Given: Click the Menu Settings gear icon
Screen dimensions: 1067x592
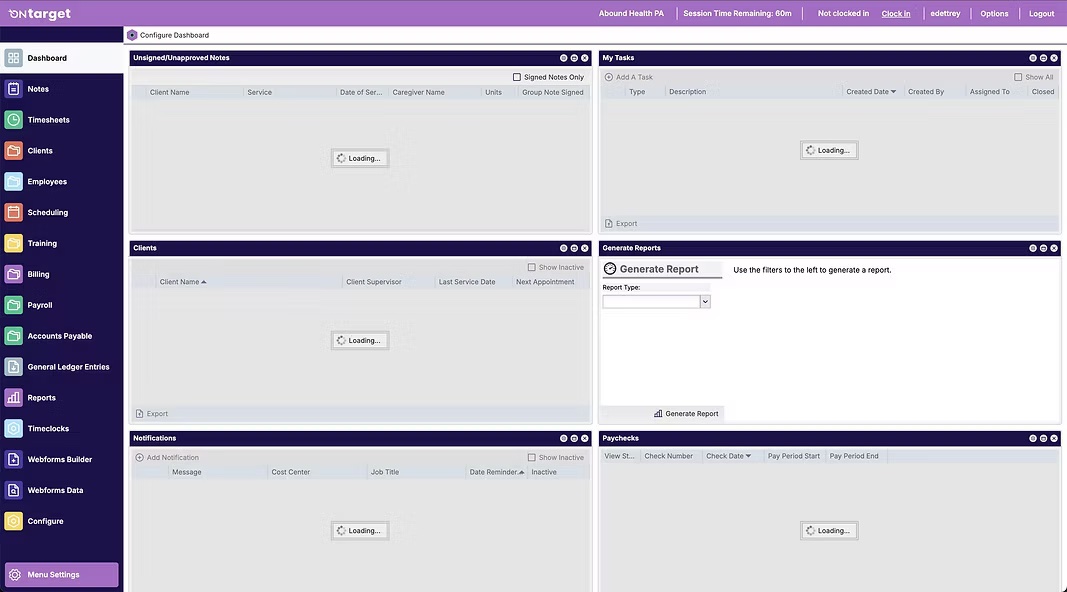Looking at the screenshot, I should click(15, 575).
